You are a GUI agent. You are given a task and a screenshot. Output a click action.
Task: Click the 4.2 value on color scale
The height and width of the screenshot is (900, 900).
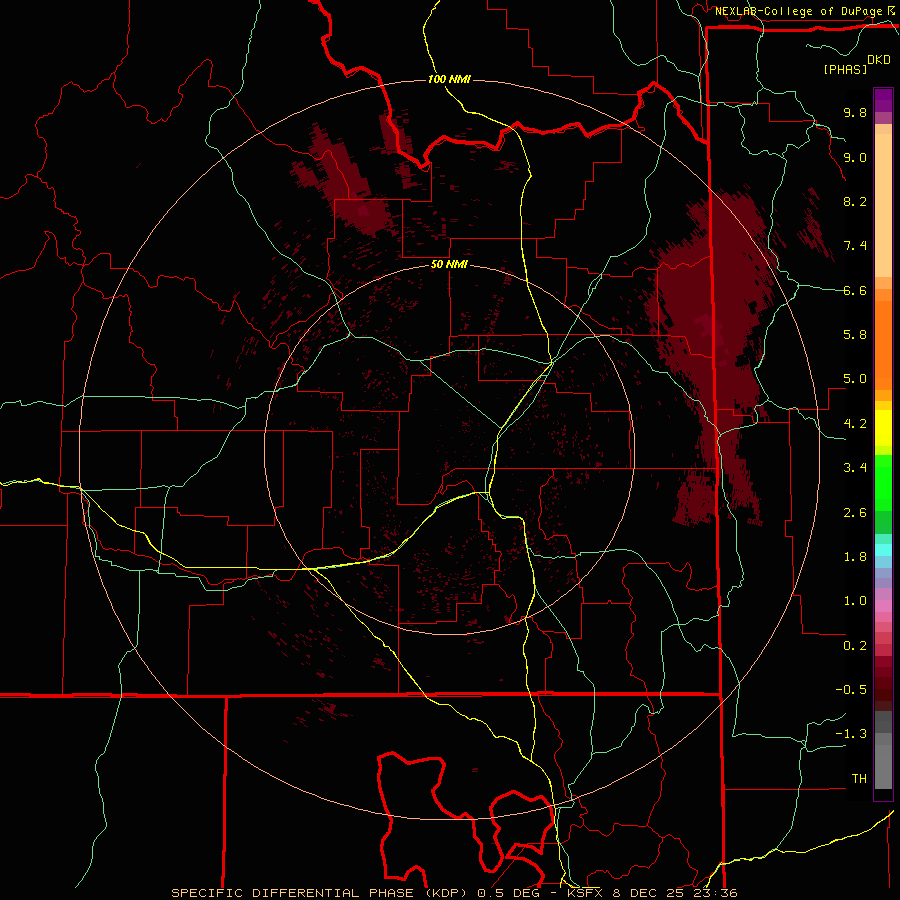click(x=855, y=424)
